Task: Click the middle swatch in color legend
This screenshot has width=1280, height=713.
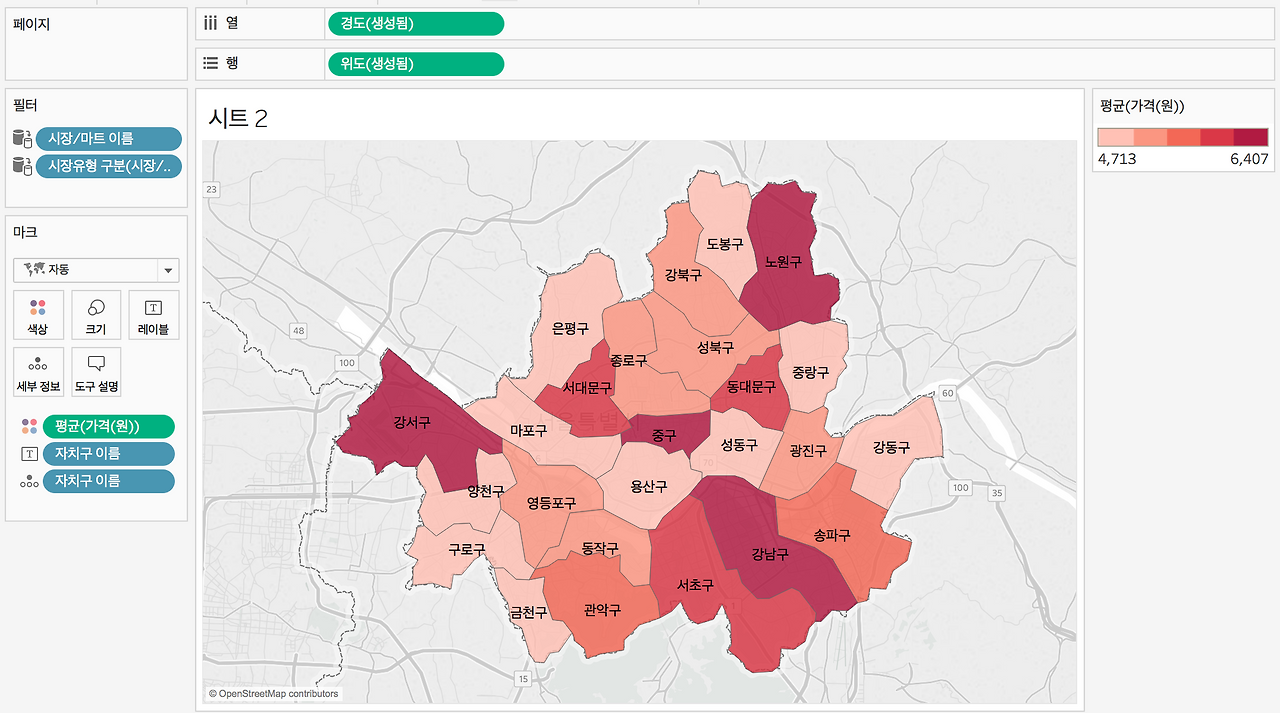Action: 1183,137
